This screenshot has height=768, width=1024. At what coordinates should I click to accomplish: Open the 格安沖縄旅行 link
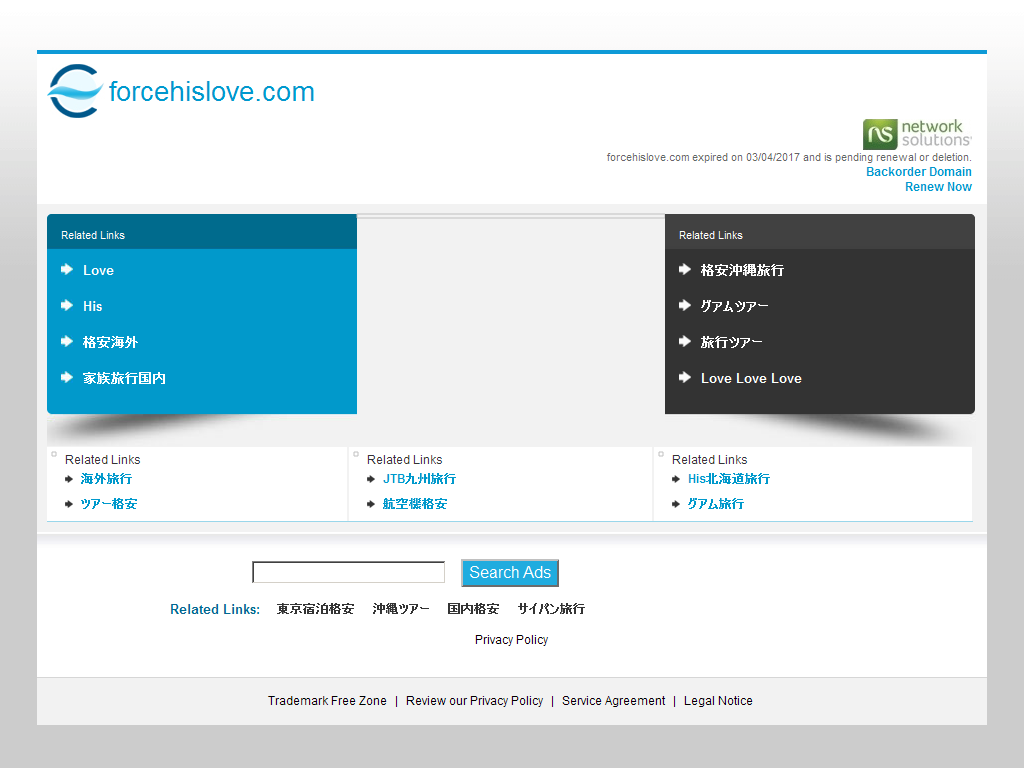tap(742, 270)
